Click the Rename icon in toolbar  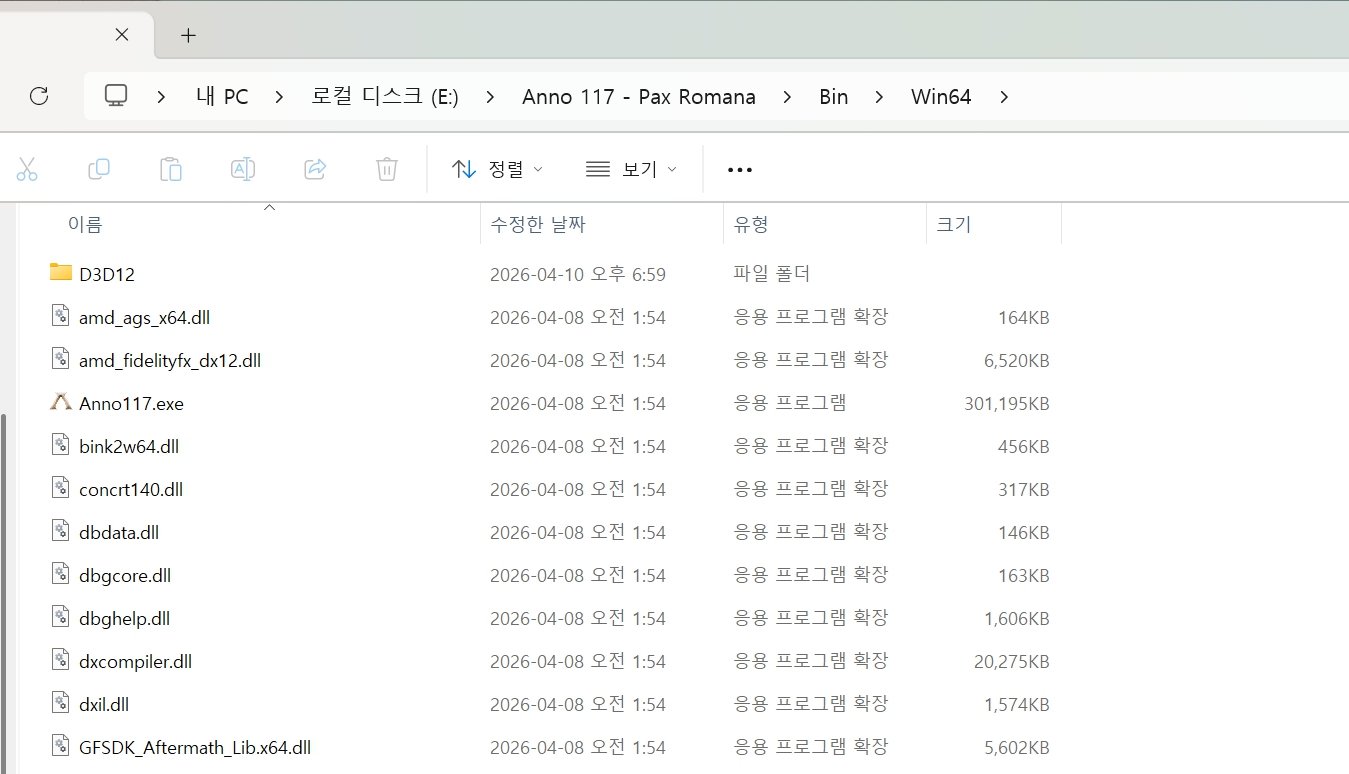coord(243,170)
